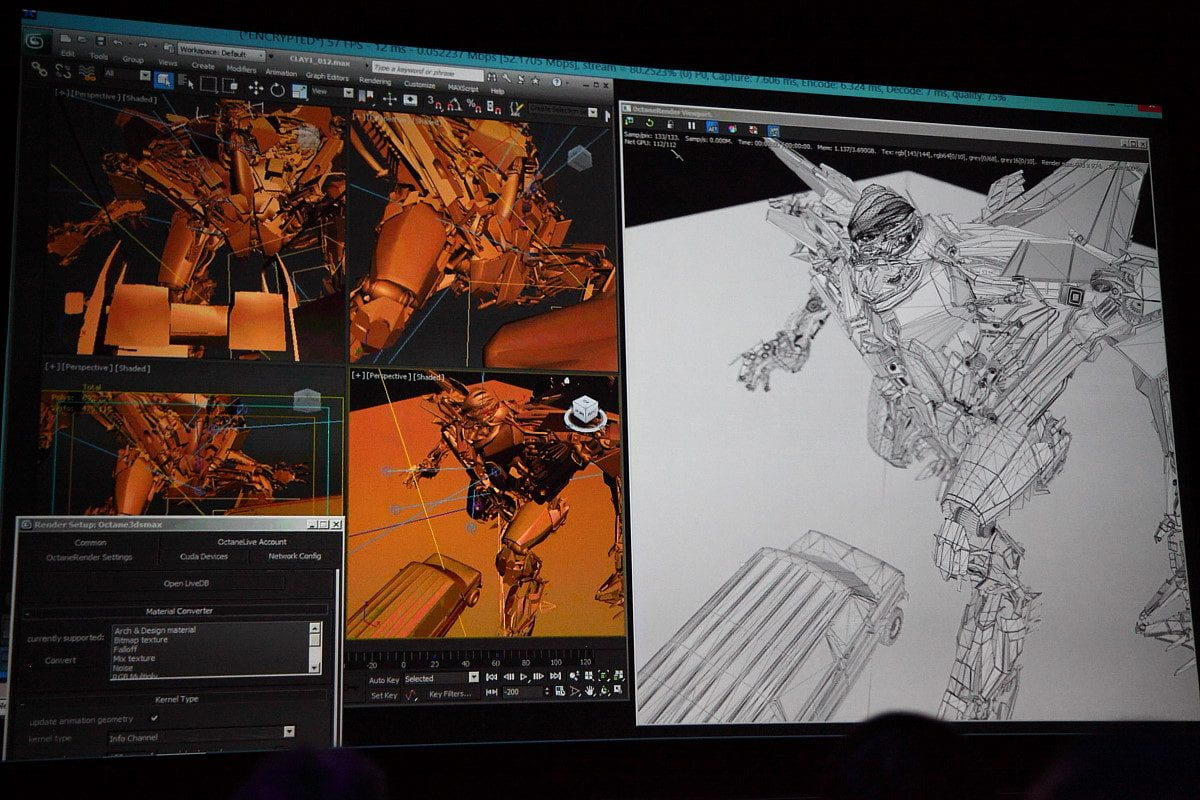The image size is (1200, 800).
Task: Open the Edit menu
Action: point(68,54)
